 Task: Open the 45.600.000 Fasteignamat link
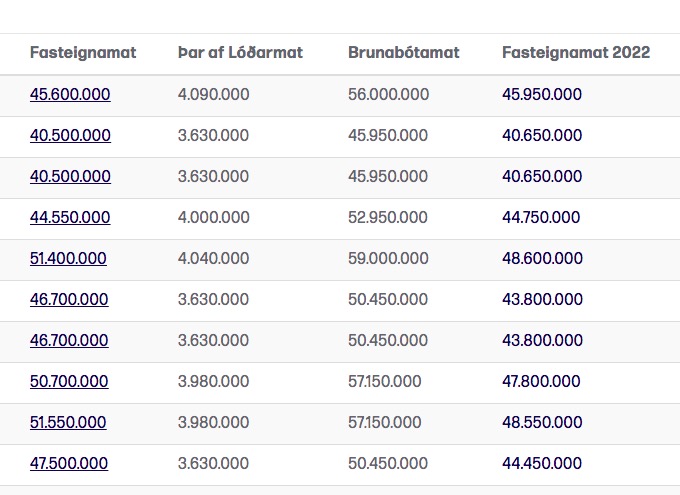coord(70,94)
